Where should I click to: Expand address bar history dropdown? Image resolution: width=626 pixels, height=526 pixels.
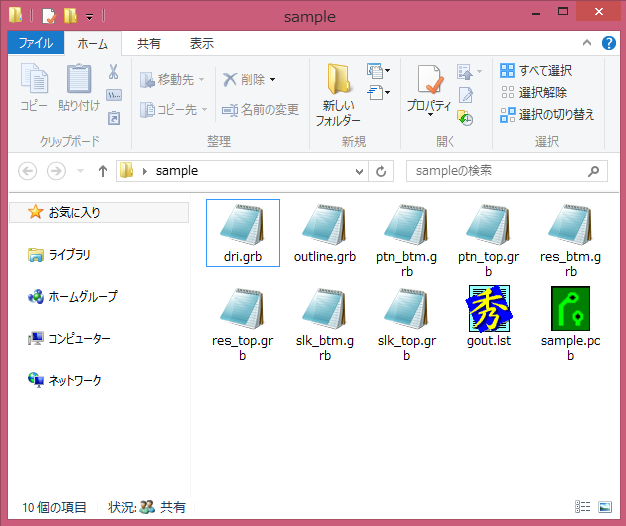359,171
